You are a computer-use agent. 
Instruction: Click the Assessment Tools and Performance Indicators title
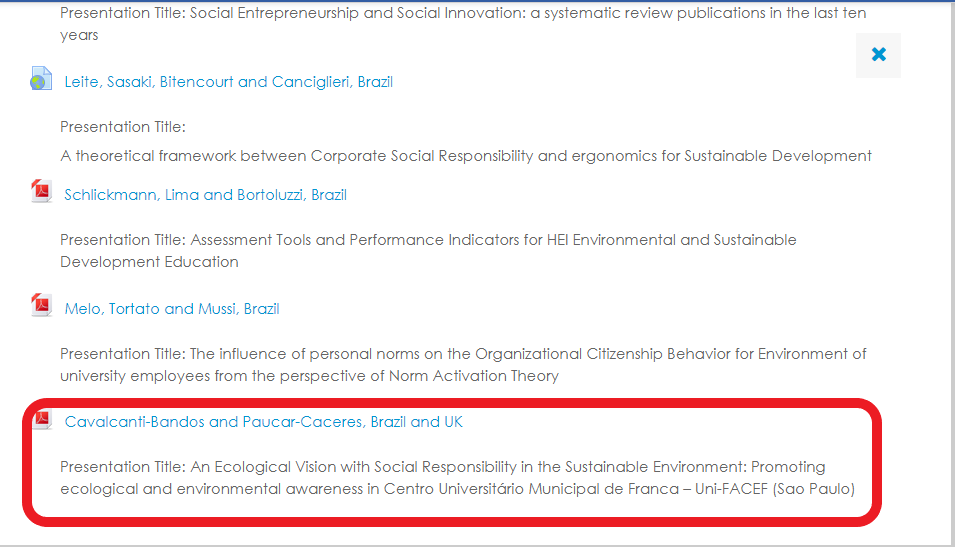428,240
